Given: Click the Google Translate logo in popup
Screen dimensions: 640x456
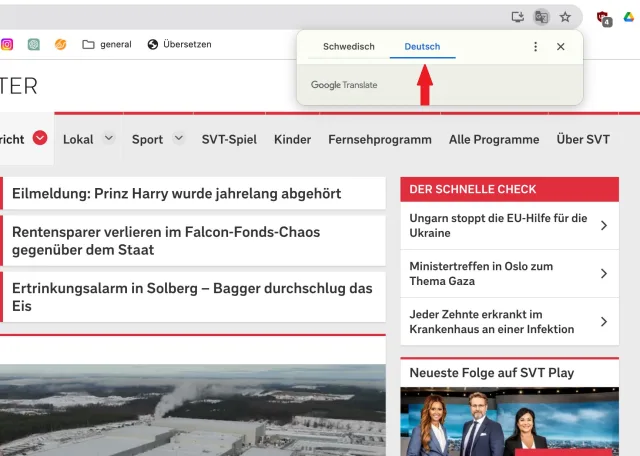Looking at the screenshot, I should (344, 85).
